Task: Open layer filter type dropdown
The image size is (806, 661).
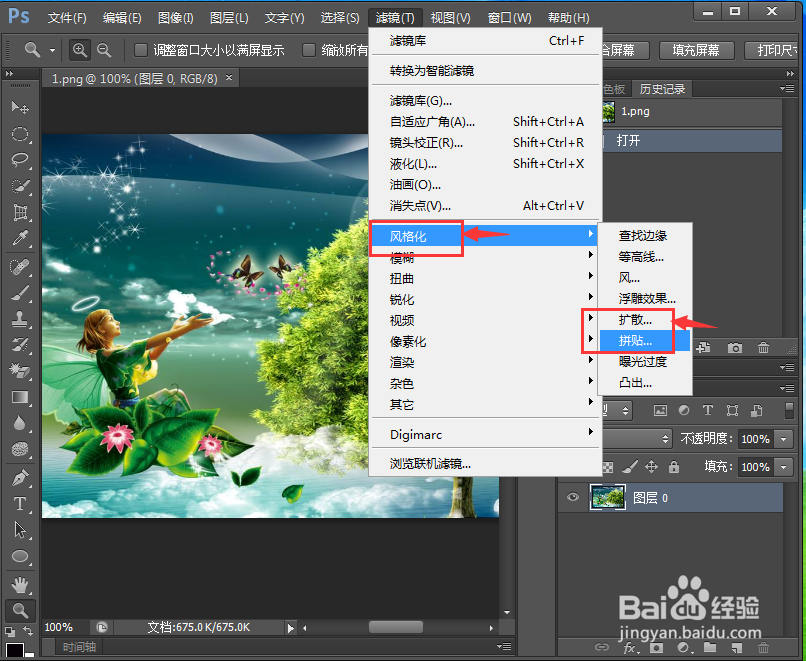Action: point(617,410)
